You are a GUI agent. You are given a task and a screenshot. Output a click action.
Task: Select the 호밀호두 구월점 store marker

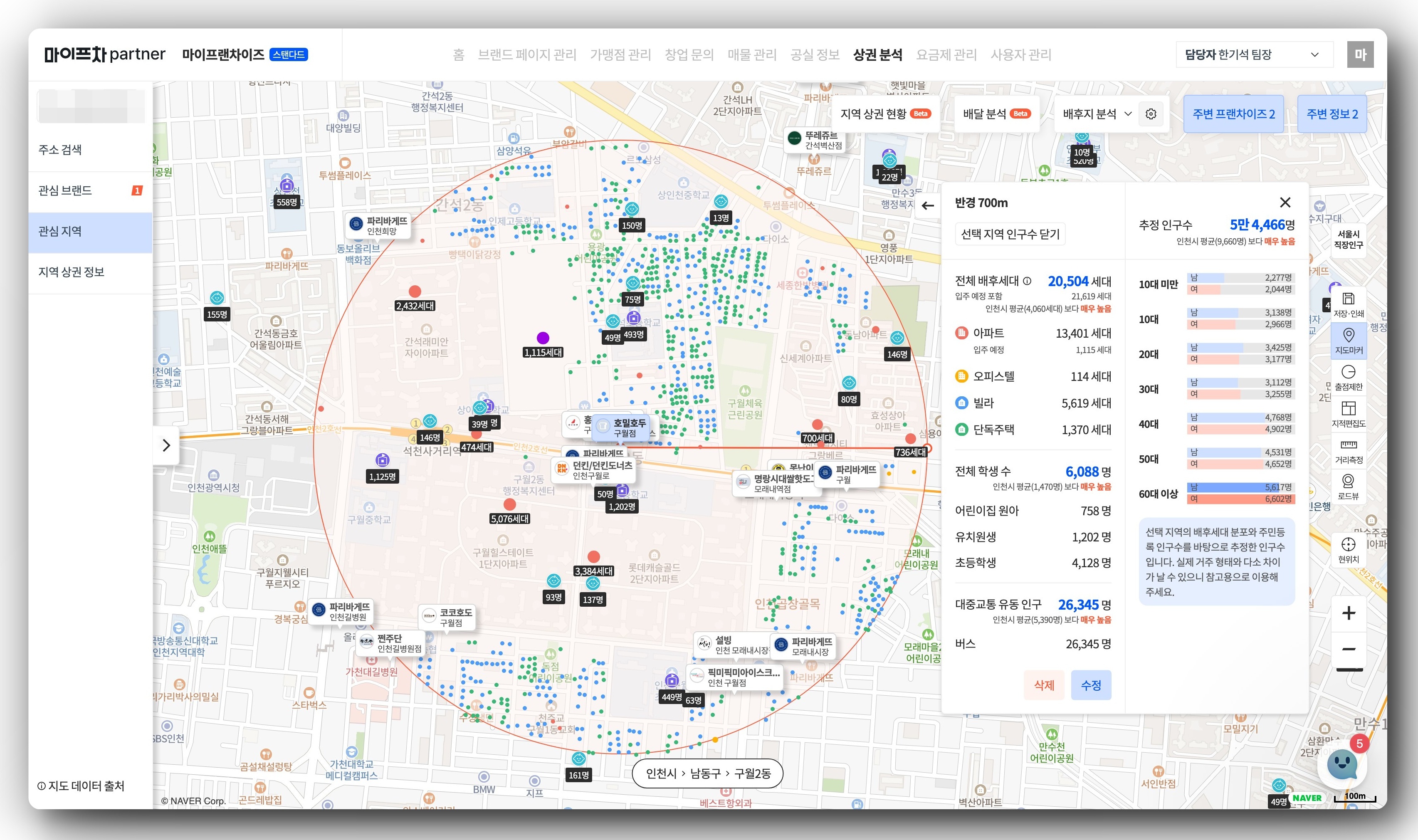click(x=621, y=427)
